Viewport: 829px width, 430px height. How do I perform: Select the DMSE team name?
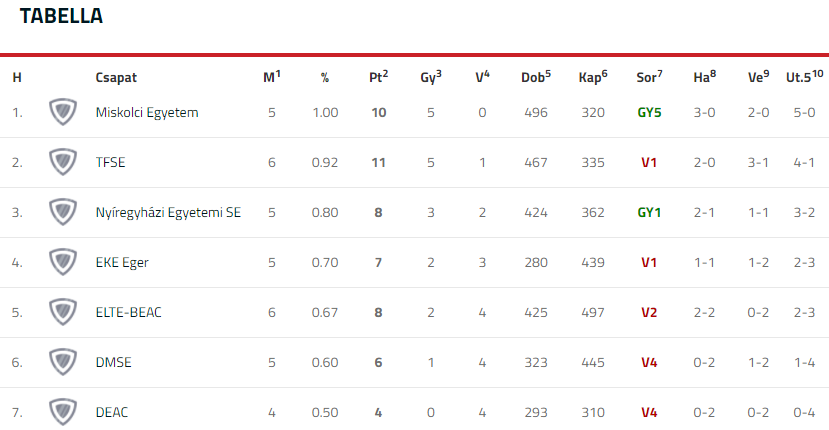point(114,362)
